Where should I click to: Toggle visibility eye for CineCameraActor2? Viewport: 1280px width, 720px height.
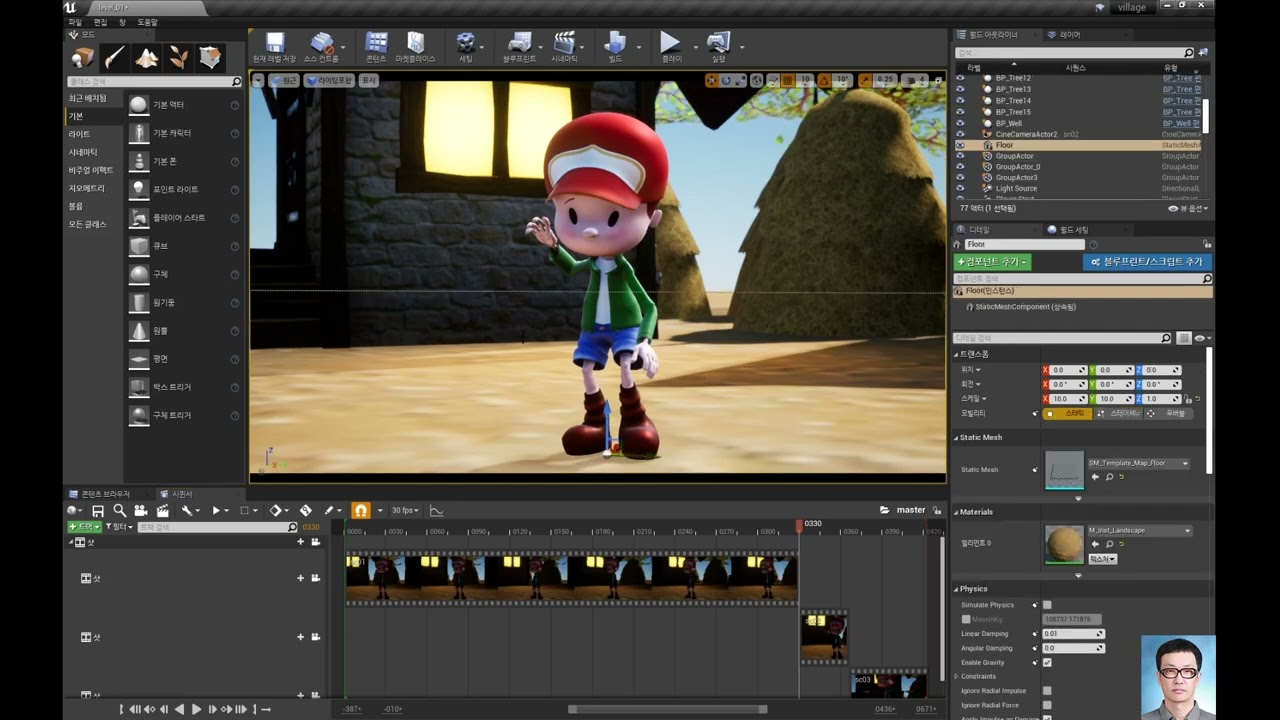tap(960, 134)
